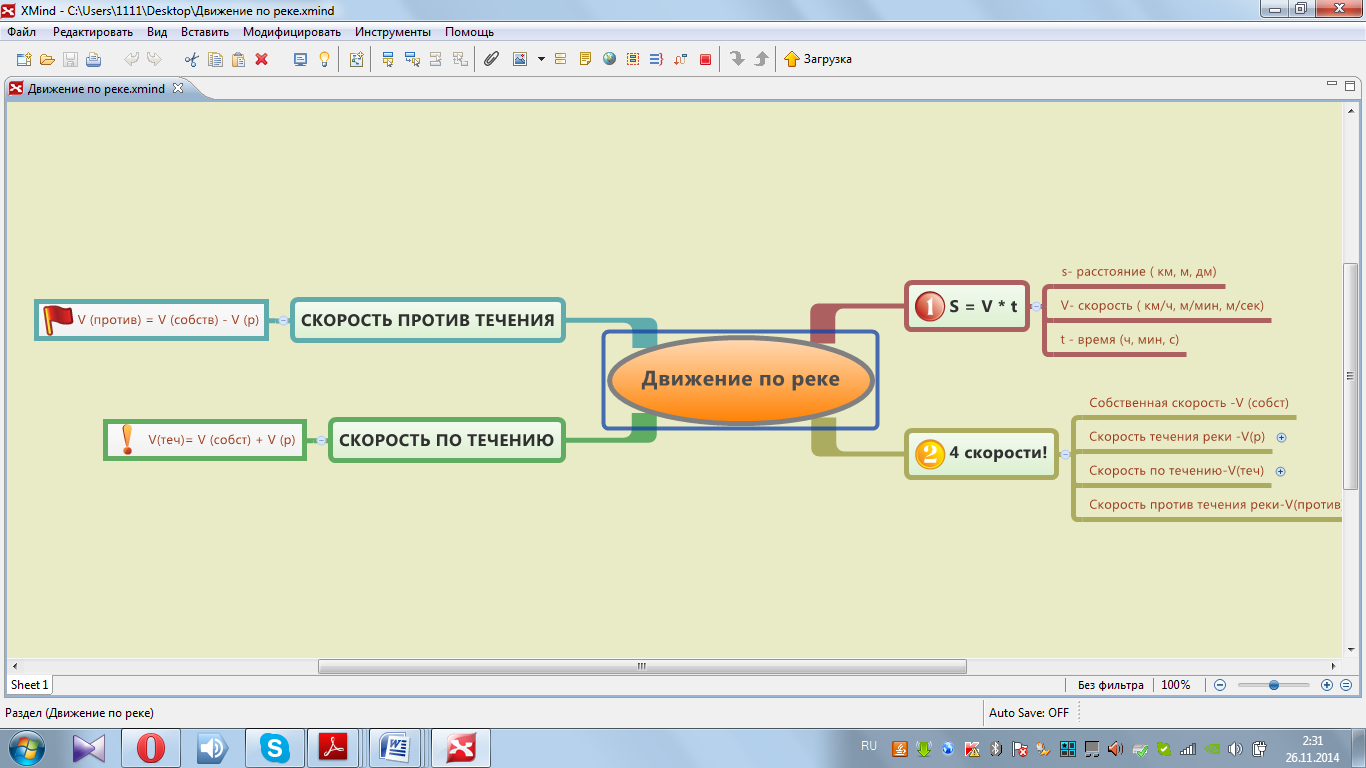Click the red flag marker icon
The height and width of the screenshot is (768, 1366).
pyautogui.click(x=58, y=319)
